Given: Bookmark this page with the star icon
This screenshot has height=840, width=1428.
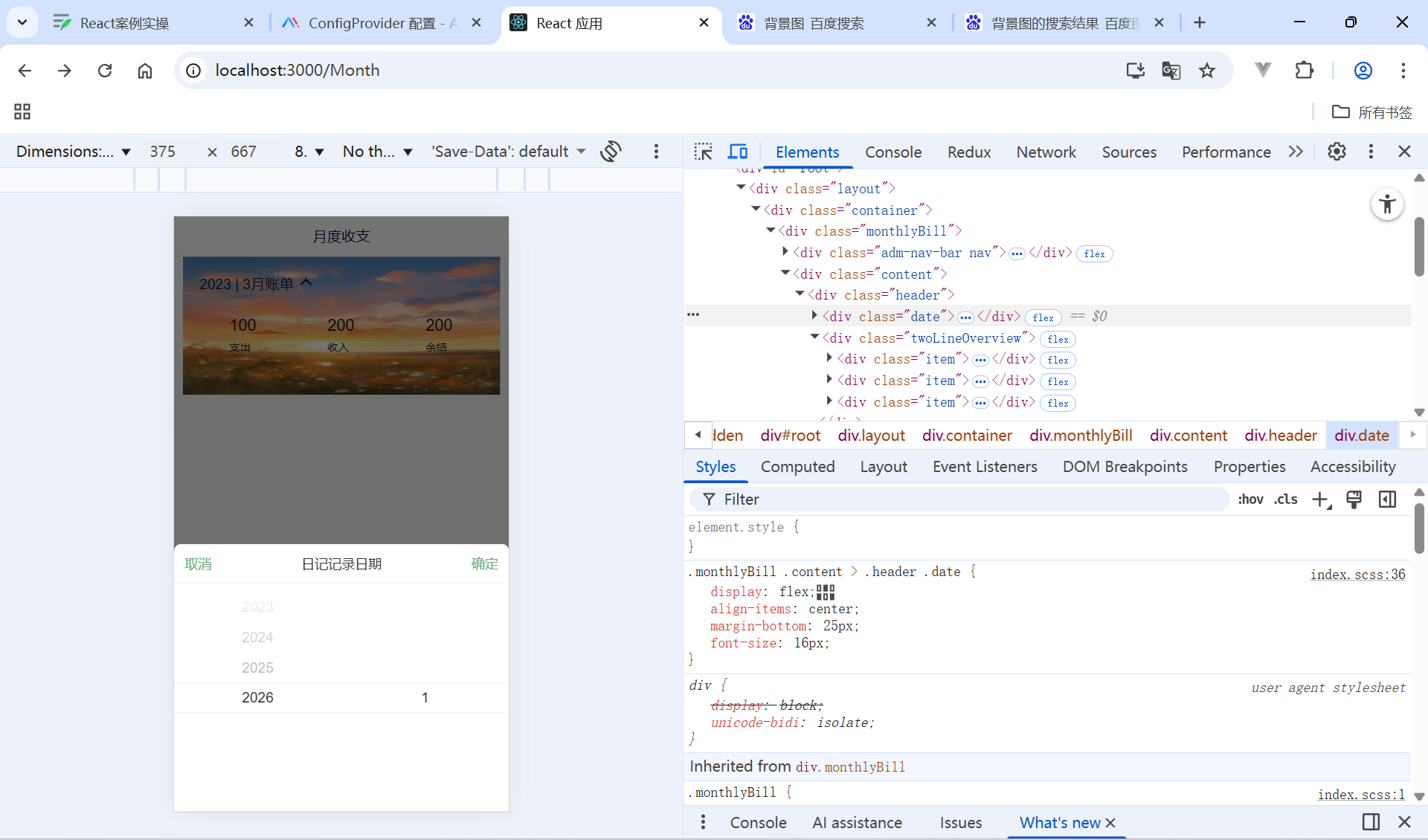Looking at the screenshot, I should [1207, 71].
